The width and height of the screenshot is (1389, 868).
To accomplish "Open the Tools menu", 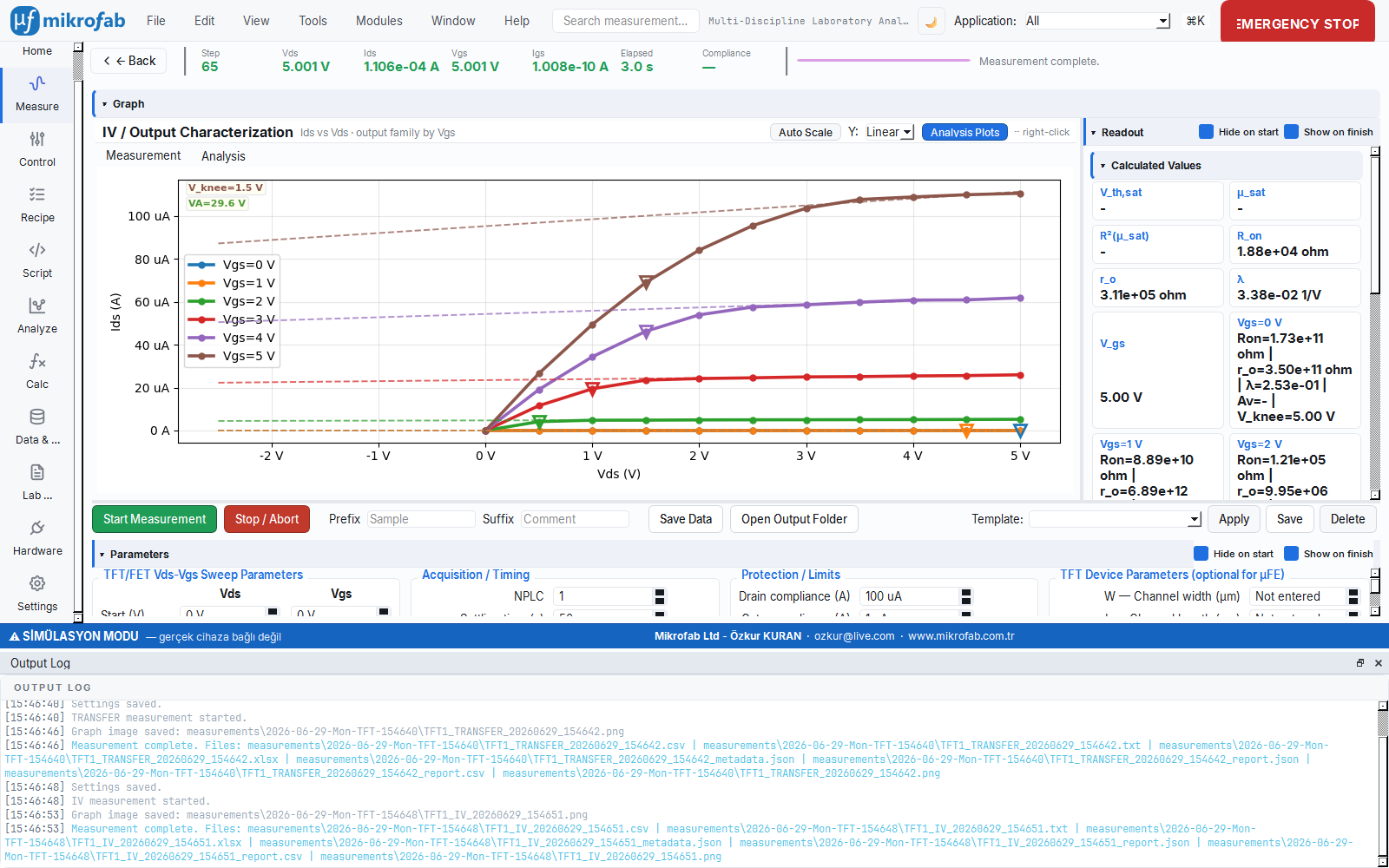I will [x=313, y=21].
